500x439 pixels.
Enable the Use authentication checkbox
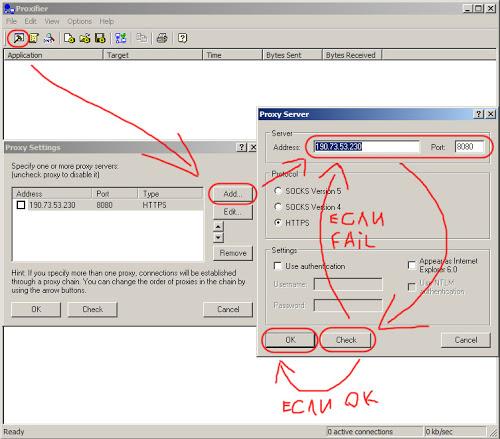(x=277, y=266)
